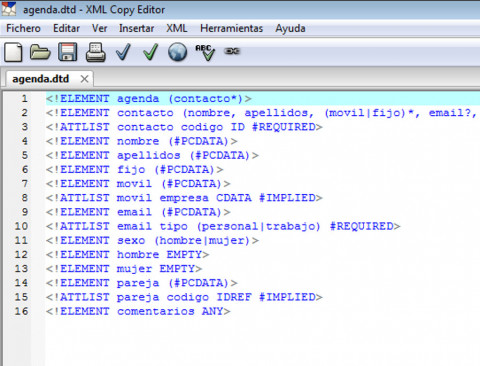Viewport: 480px width, 366px height.
Task: Click the text "agenda (contacto*)" on line 1
Action: [x=180, y=99]
